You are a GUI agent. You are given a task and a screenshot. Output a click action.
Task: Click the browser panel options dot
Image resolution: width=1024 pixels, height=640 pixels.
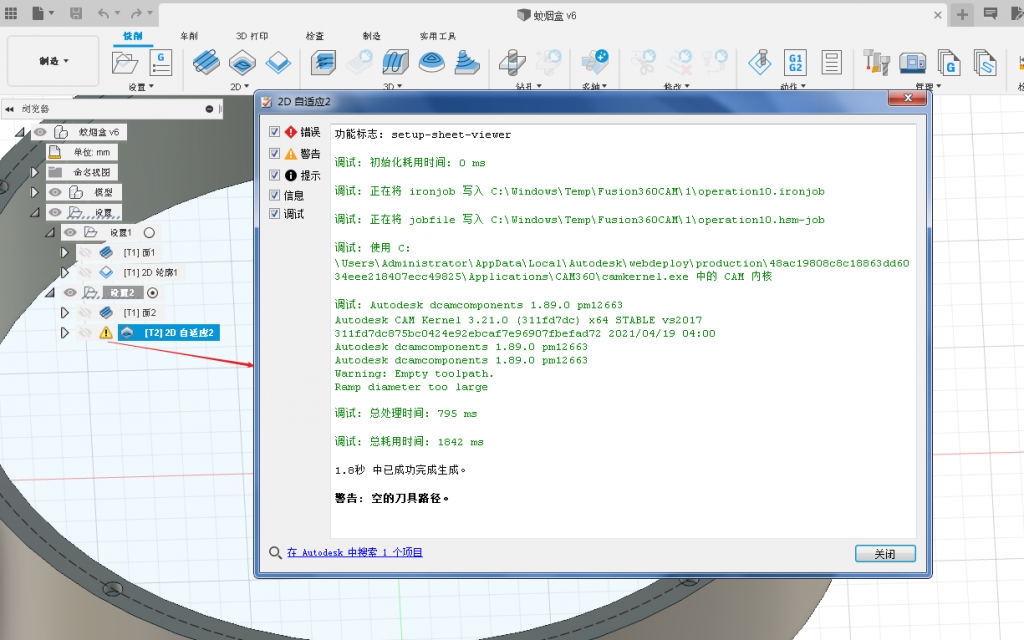pos(209,109)
